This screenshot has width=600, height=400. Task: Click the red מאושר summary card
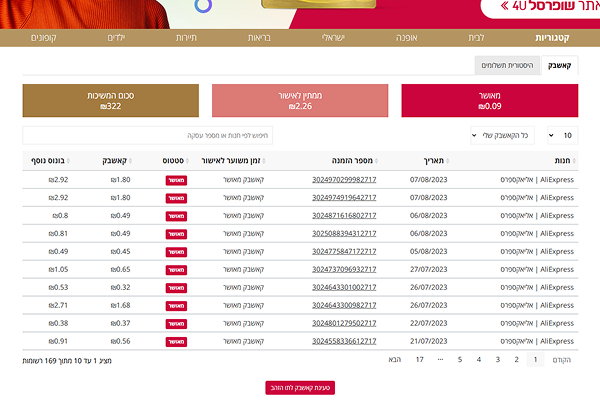pos(489,102)
